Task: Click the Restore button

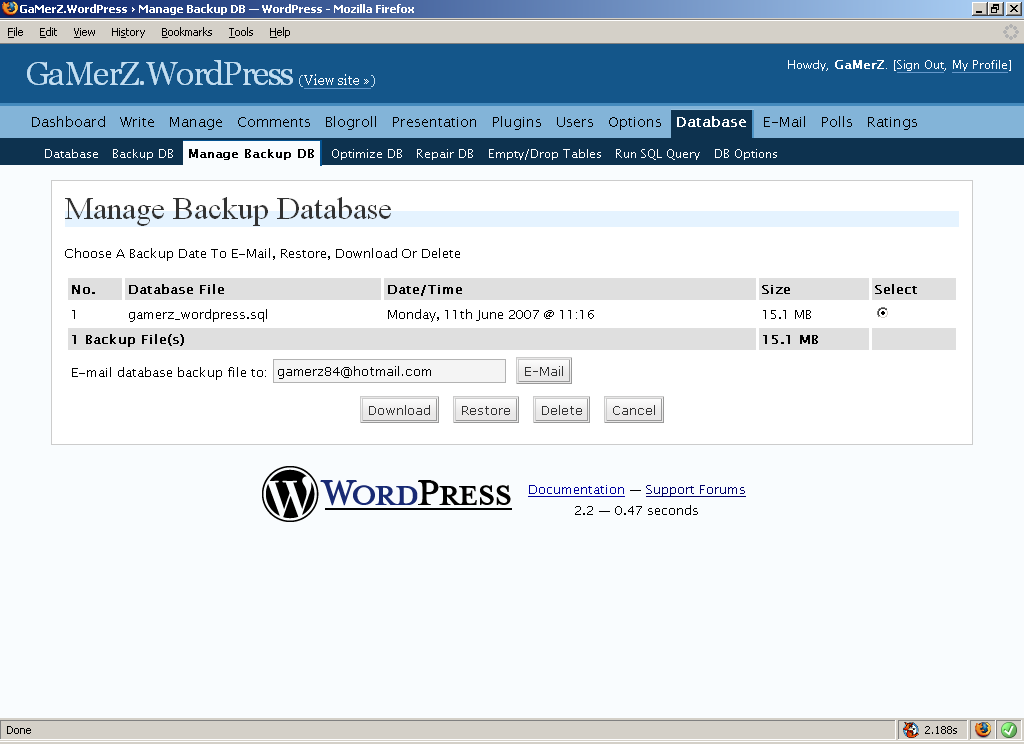Action: point(486,410)
